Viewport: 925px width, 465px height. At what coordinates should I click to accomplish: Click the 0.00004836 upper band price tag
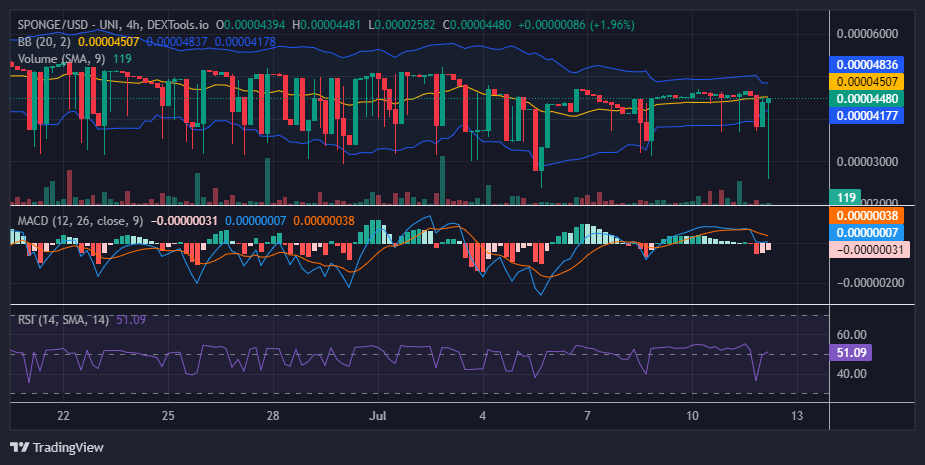click(866, 65)
